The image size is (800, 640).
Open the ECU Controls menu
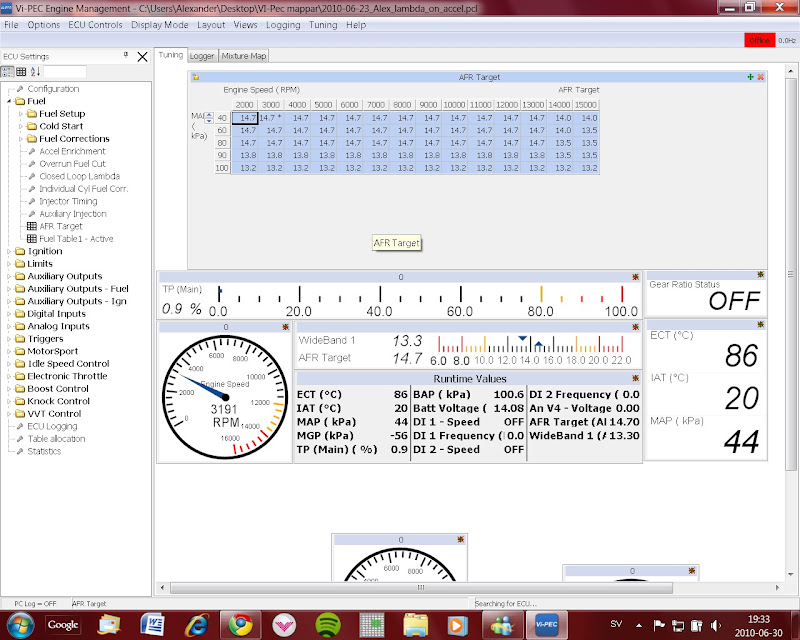pos(95,25)
